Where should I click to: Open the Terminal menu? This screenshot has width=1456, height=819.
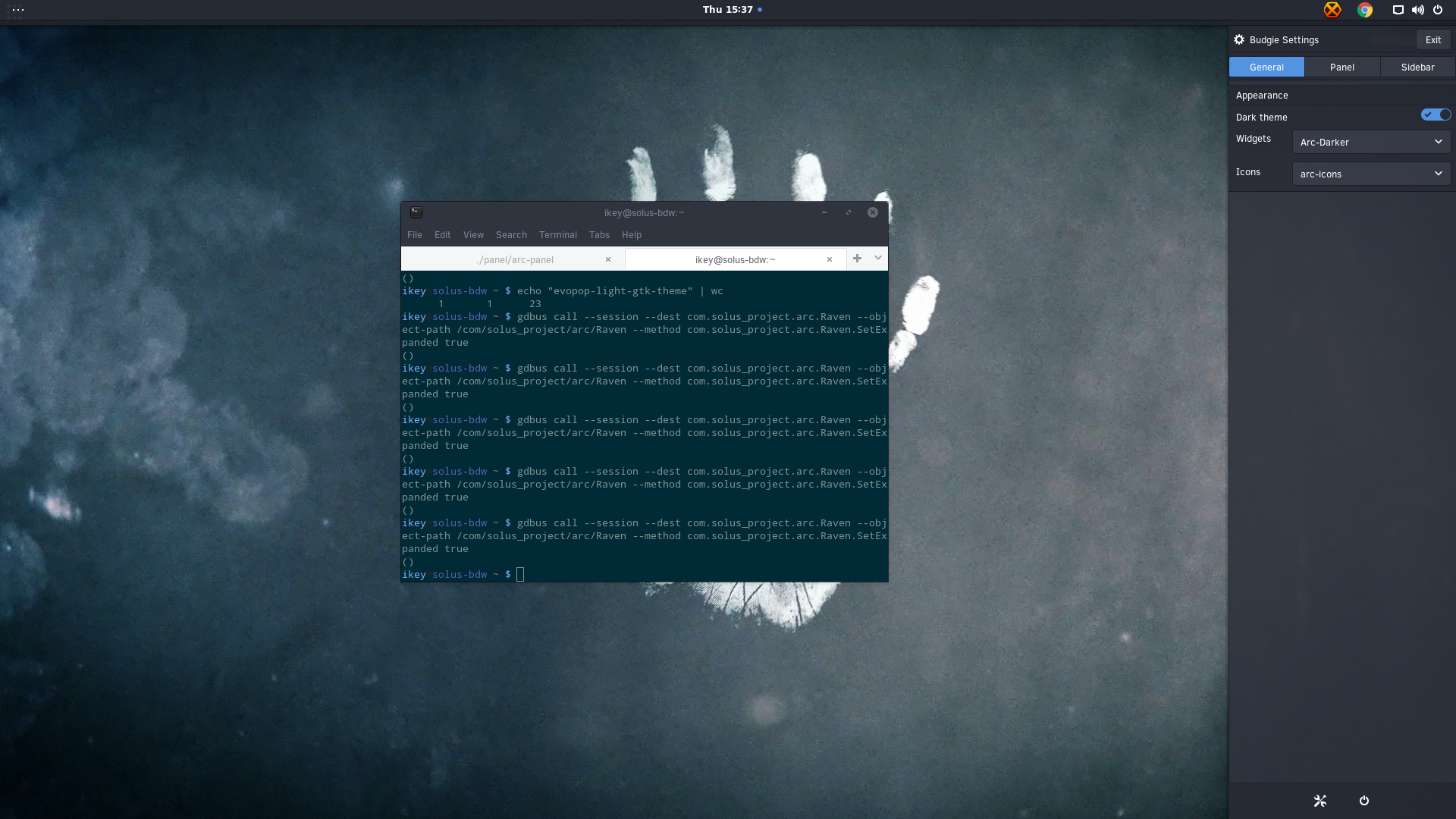click(558, 235)
